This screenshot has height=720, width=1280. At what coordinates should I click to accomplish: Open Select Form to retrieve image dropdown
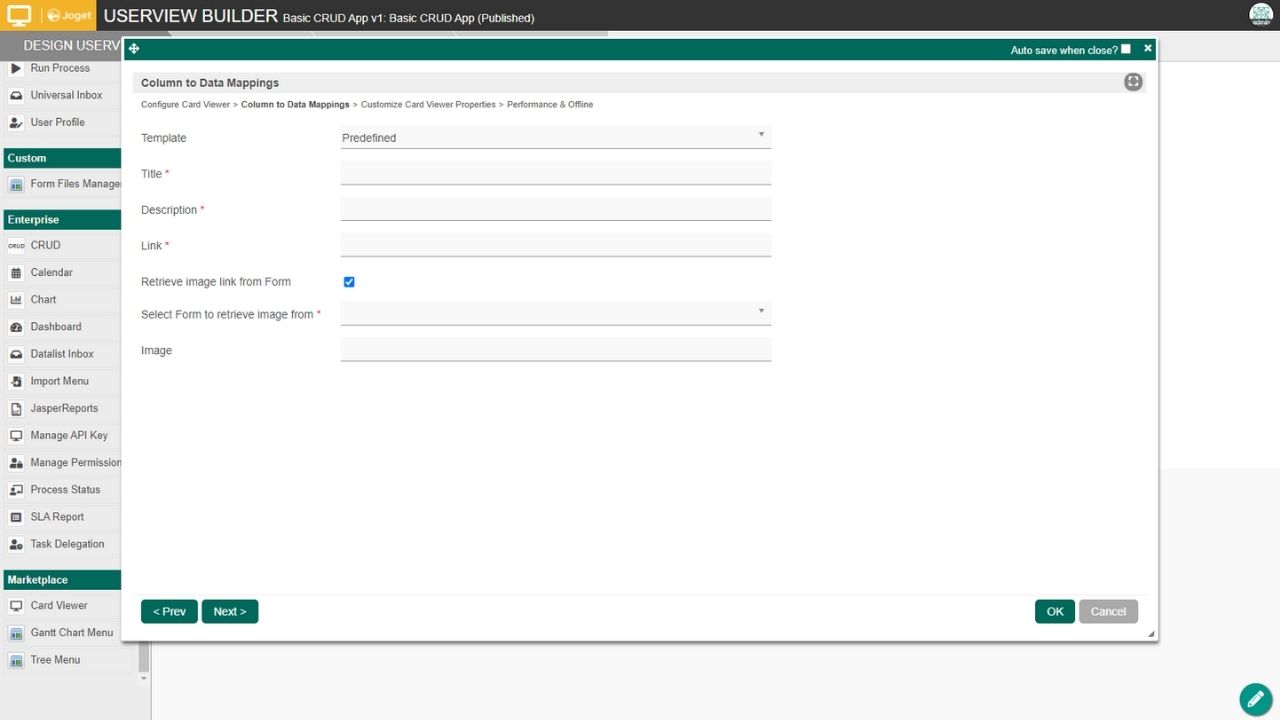tap(556, 313)
